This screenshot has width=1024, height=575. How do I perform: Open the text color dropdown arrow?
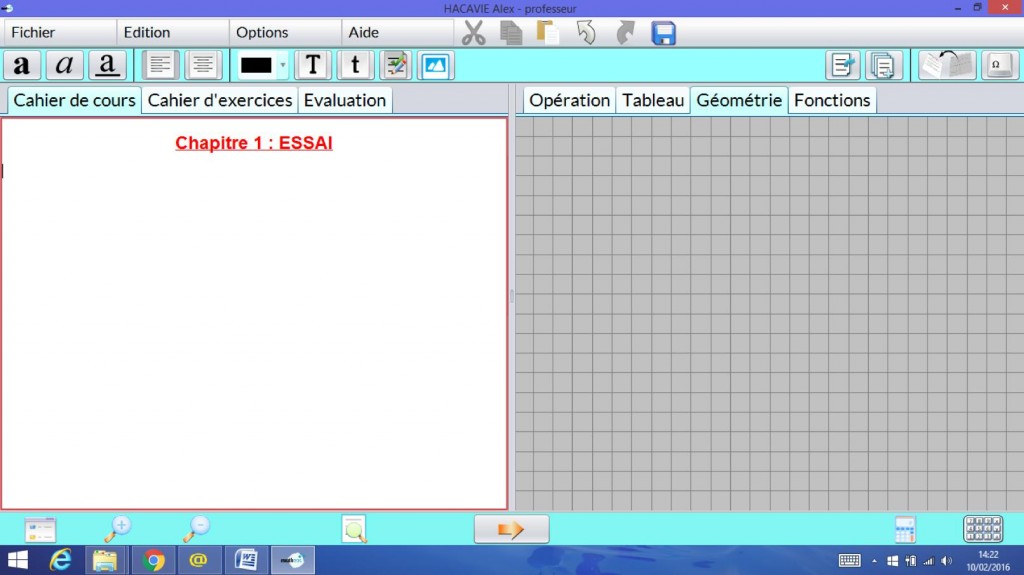(282, 66)
